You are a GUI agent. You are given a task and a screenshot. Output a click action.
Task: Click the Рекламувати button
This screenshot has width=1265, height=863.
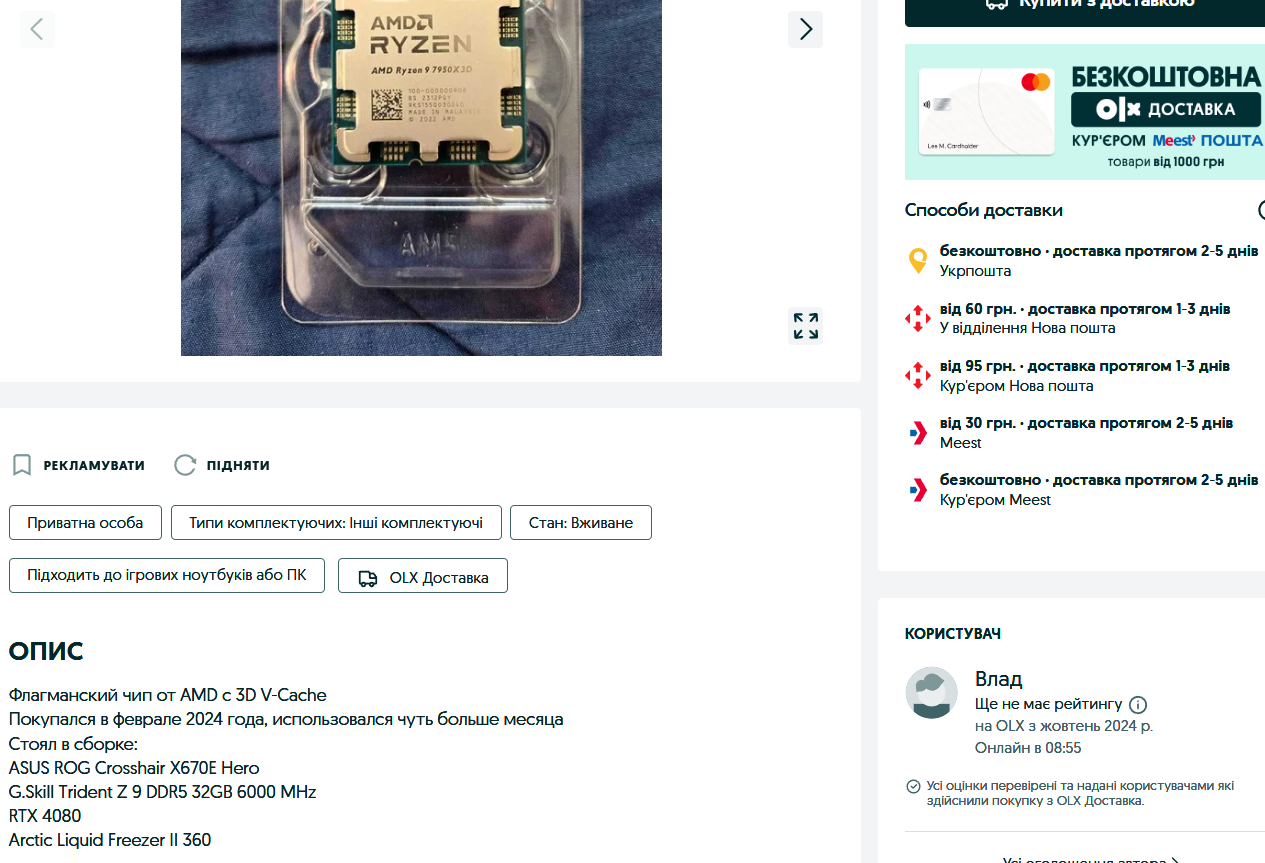pyautogui.click(x=78, y=465)
